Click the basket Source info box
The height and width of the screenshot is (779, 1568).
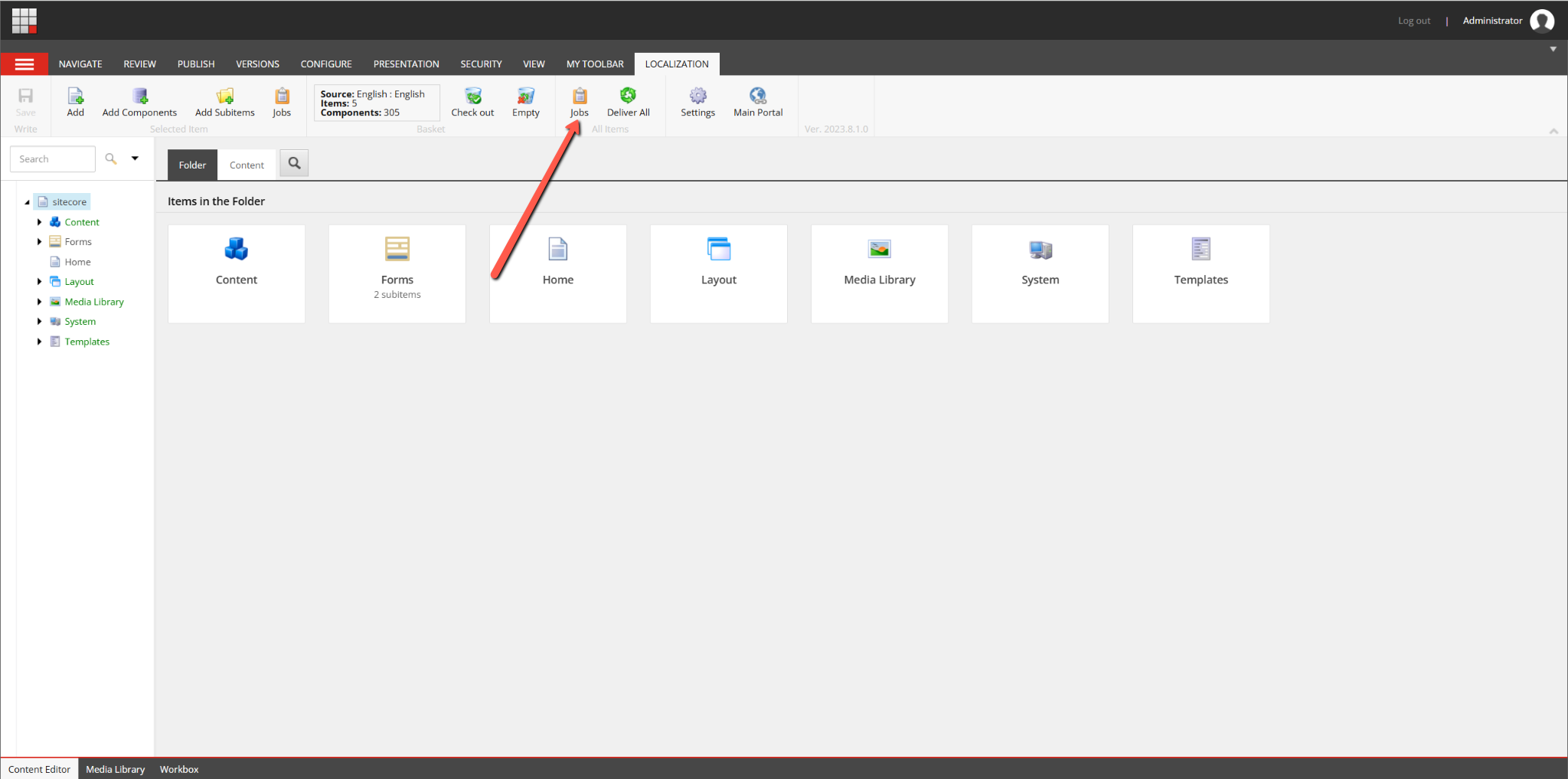click(377, 103)
